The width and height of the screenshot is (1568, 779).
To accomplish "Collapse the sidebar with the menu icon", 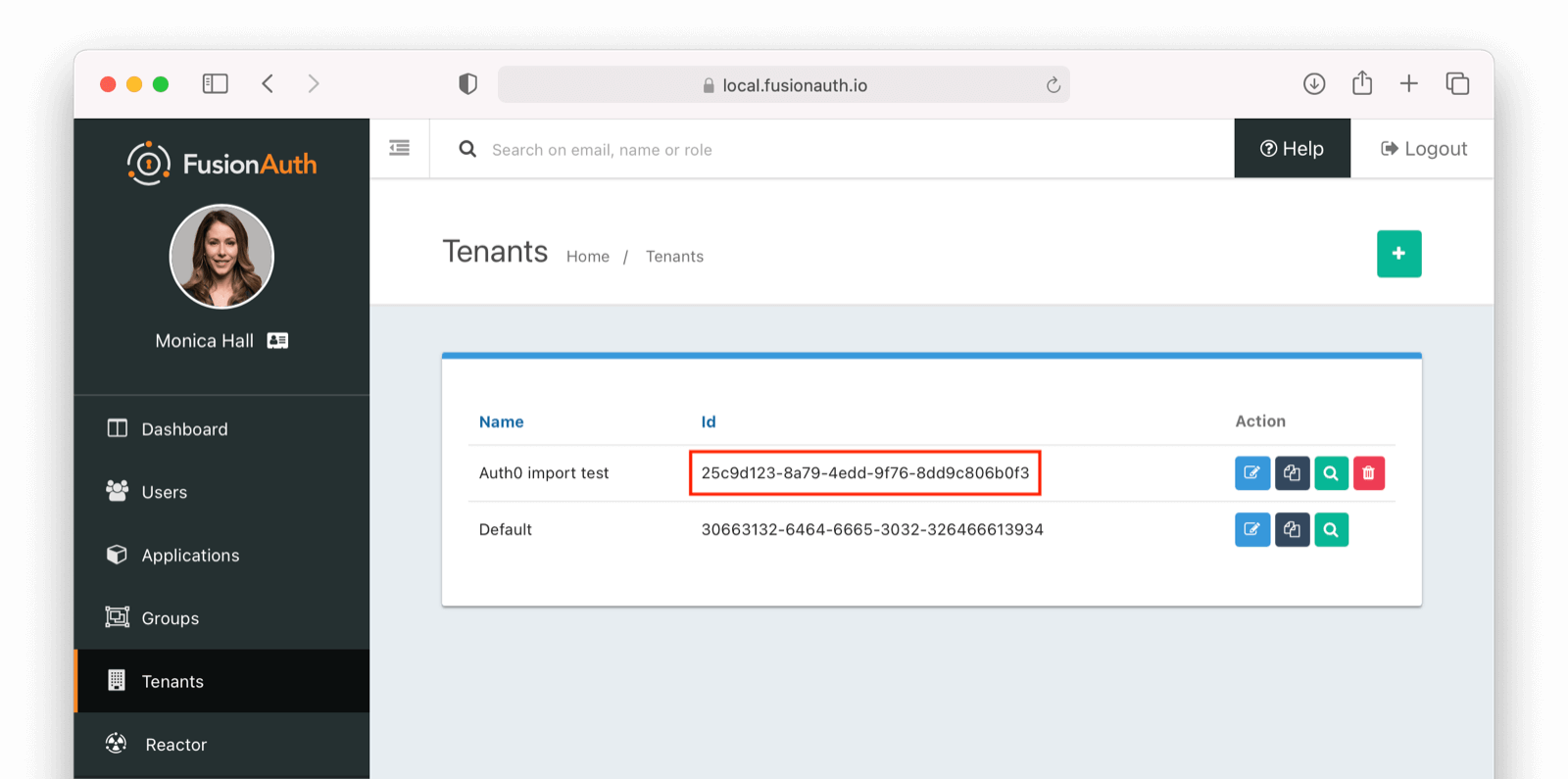I will (x=399, y=148).
